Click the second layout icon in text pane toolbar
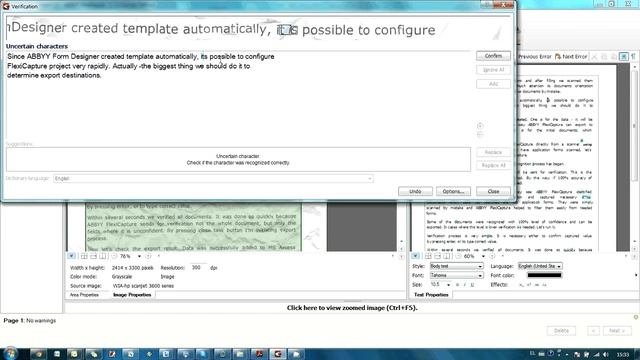Screen dimensions: 640x360 coord(438,256)
